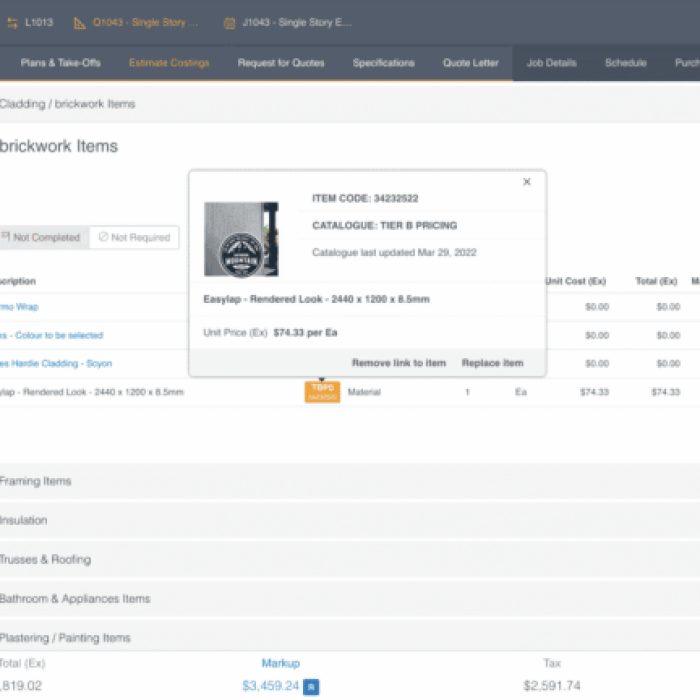The width and height of the screenshot is (700, 700).
Task: Expand the Insulation section
Action: [24, 520]
